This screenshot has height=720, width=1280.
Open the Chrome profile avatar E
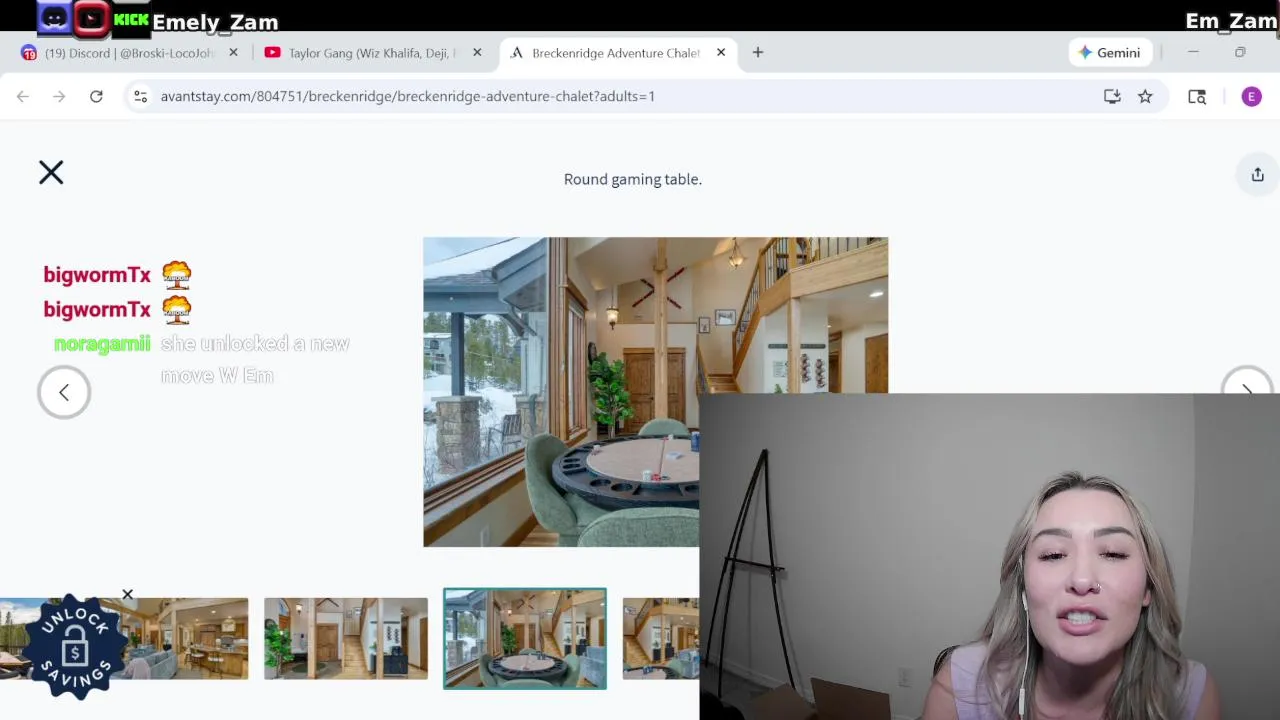tap(1251, 96)
